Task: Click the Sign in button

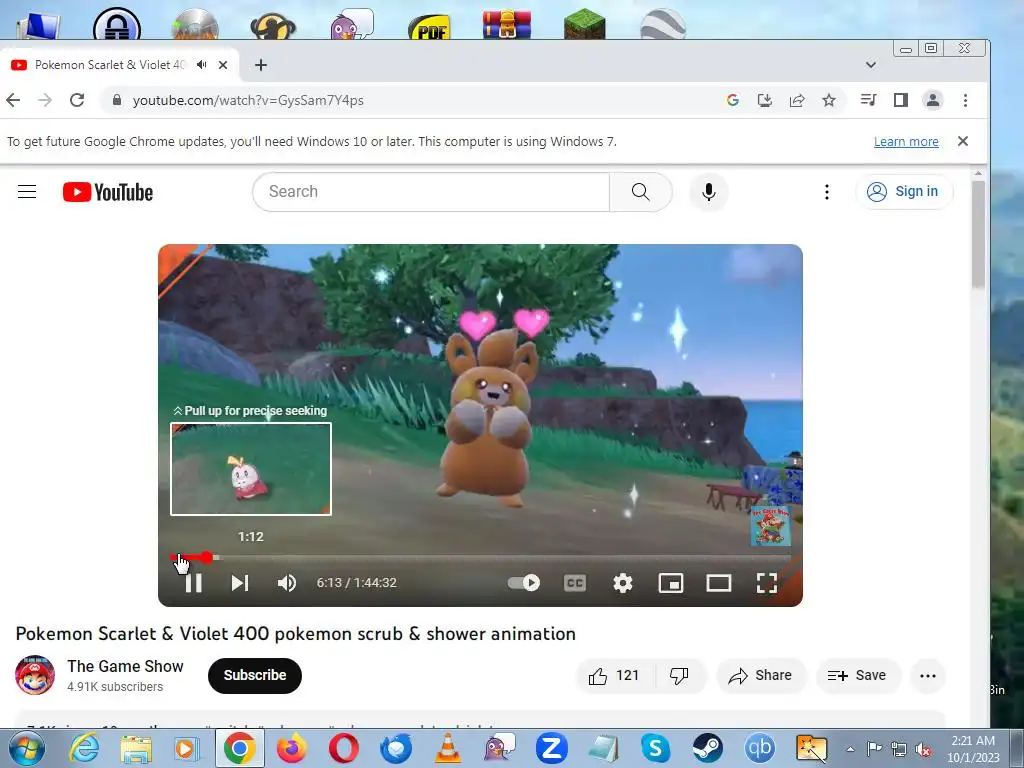Action: click(x=904, y=191)
